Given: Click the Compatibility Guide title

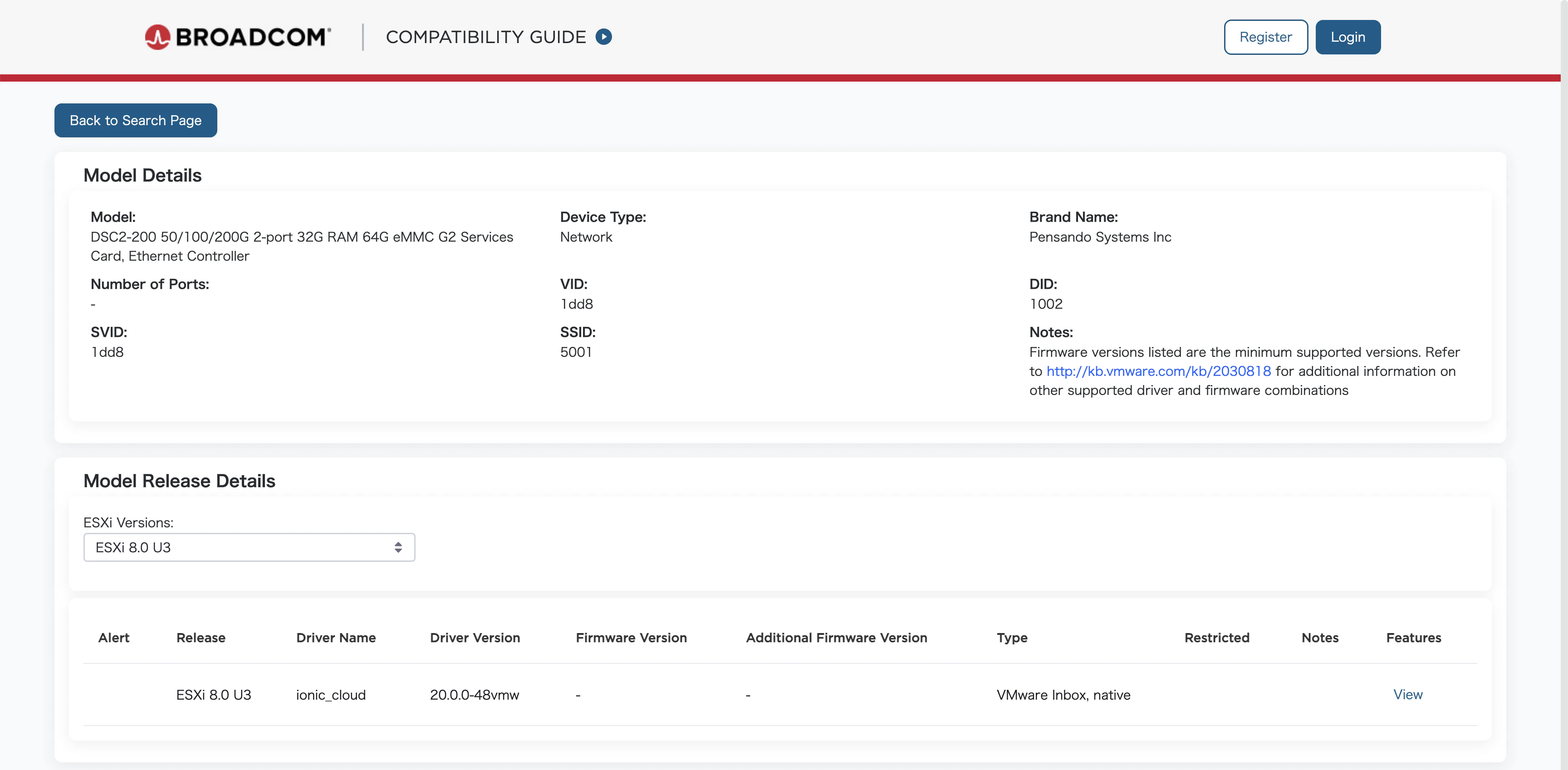Looking at the screenshot, I should [x=486, y=37].
